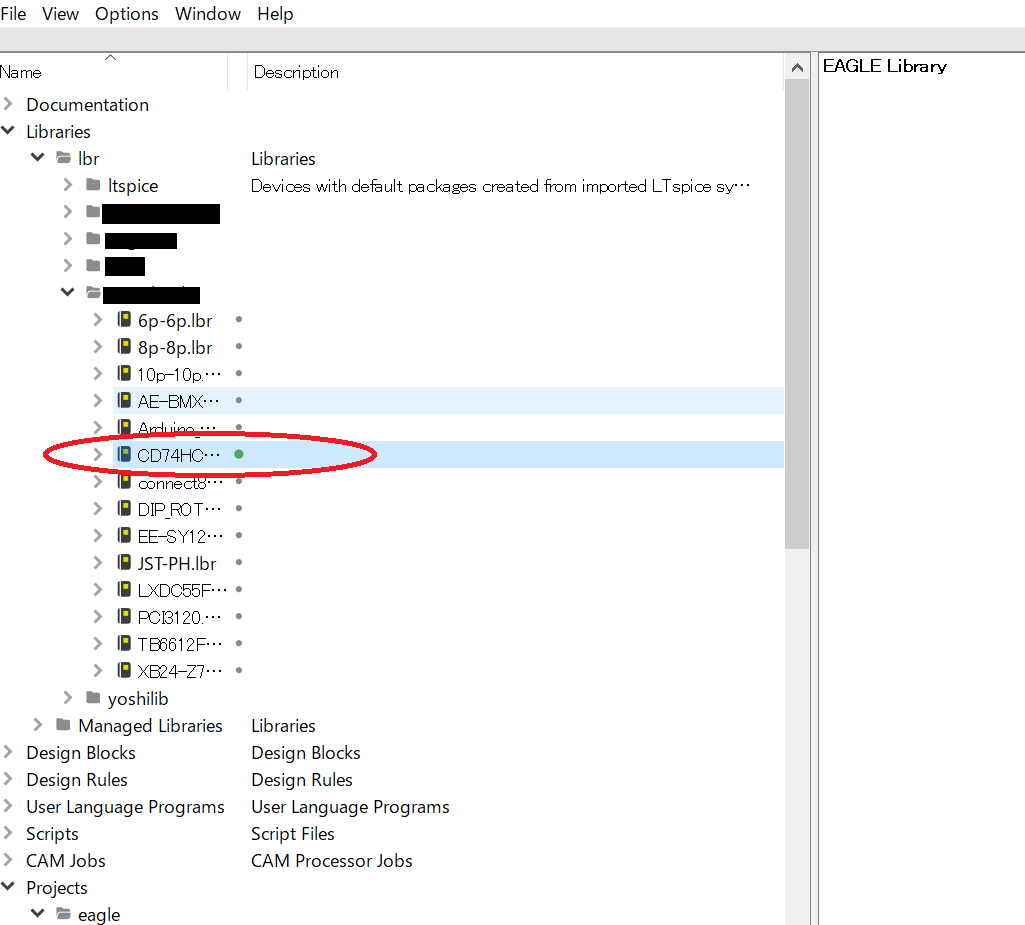1025x925 pixels.
Task: Expand User Language Programs node
Action: (x=8, y=805)
